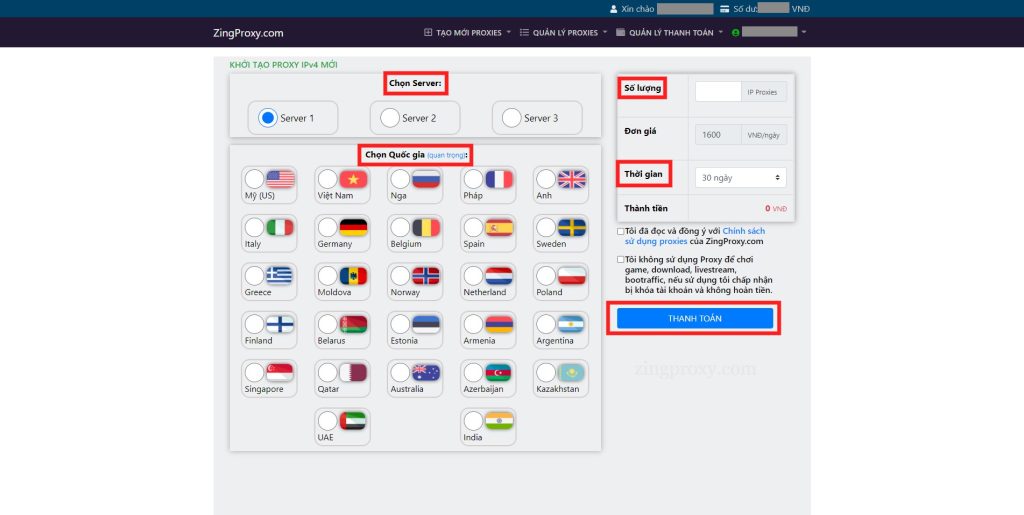Click the Germany flag icon

pyautogui.click(x=353, y=227)
